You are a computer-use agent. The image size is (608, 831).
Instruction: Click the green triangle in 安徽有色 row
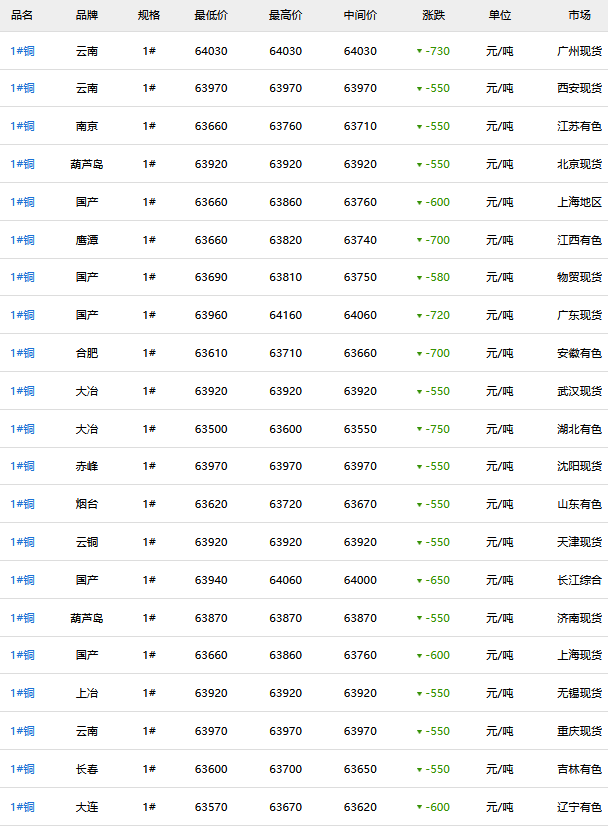pyautogui.click(x=419, y=354)
